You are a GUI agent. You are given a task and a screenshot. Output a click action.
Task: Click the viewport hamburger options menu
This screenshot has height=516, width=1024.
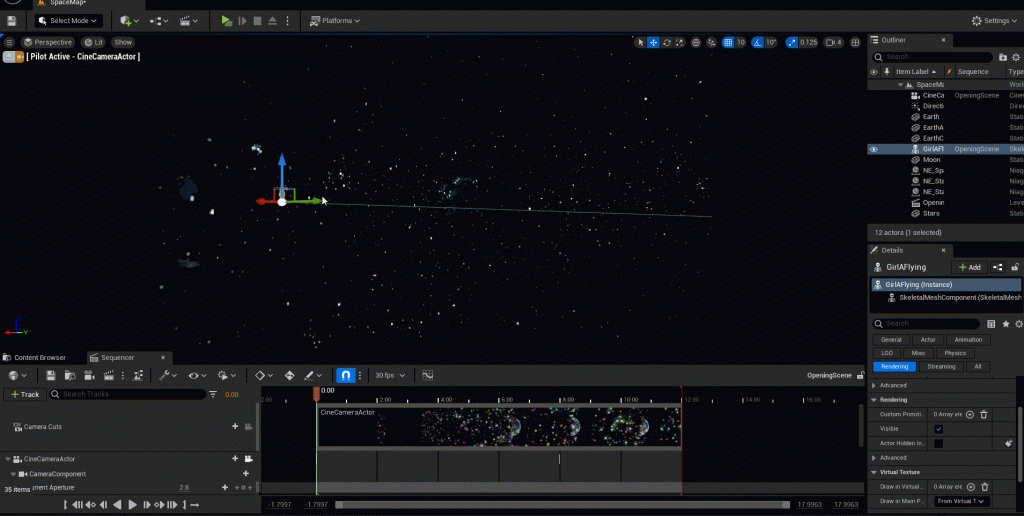9,42
